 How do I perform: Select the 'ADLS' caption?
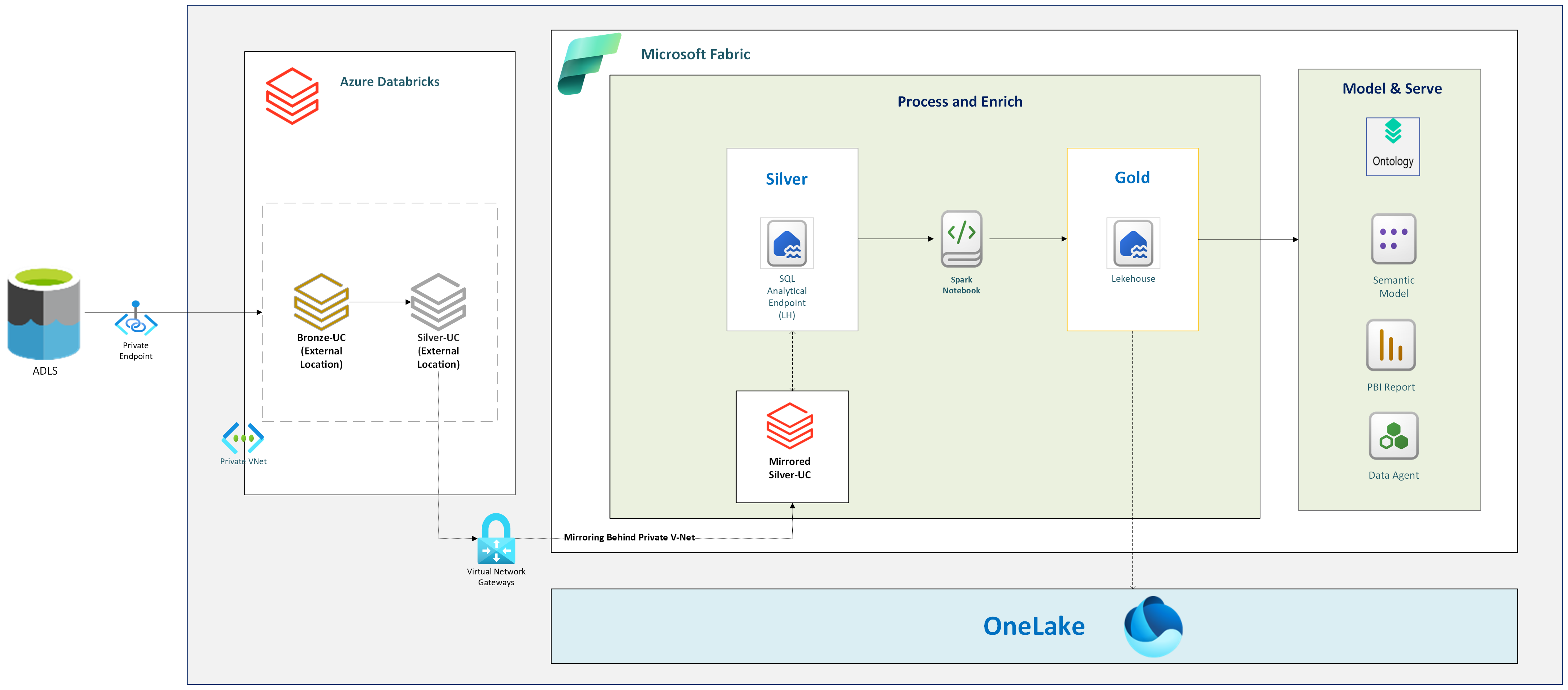(x=45, y=371)
